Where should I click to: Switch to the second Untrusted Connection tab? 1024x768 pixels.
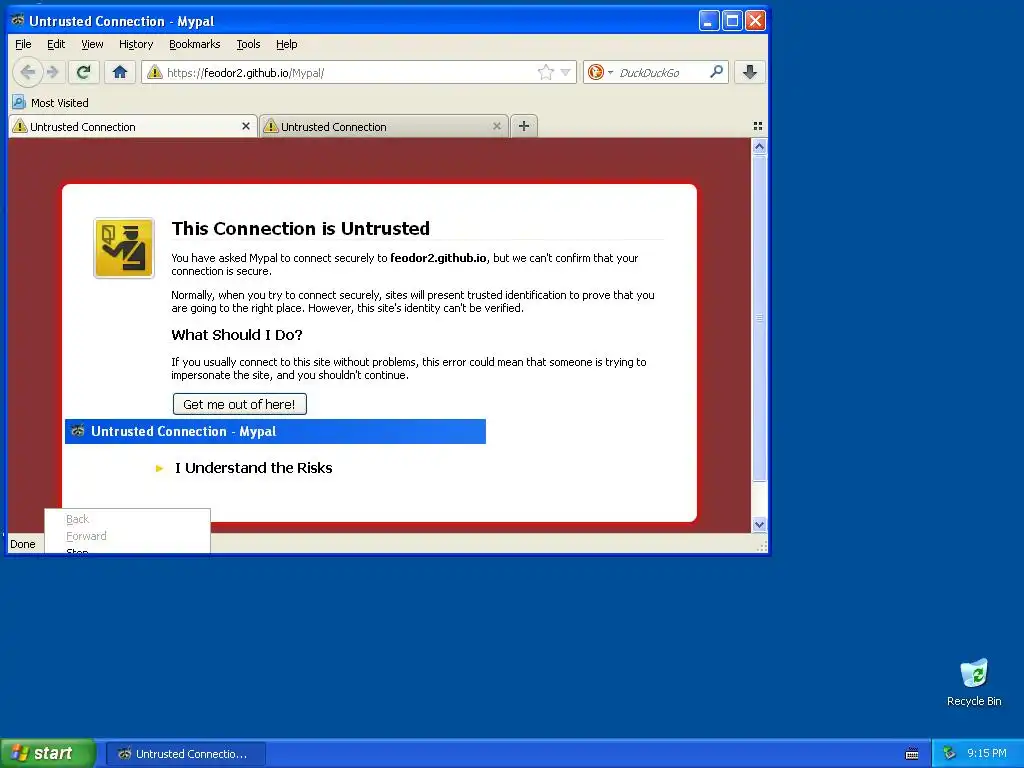coord(383,126)
